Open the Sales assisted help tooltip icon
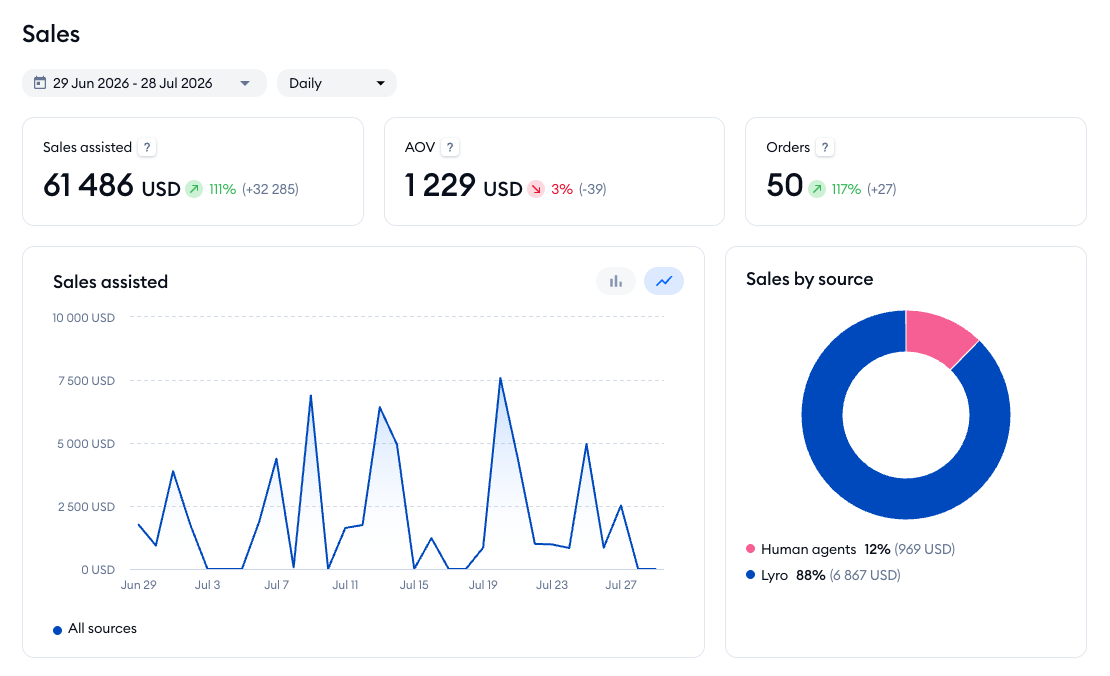 147,147
